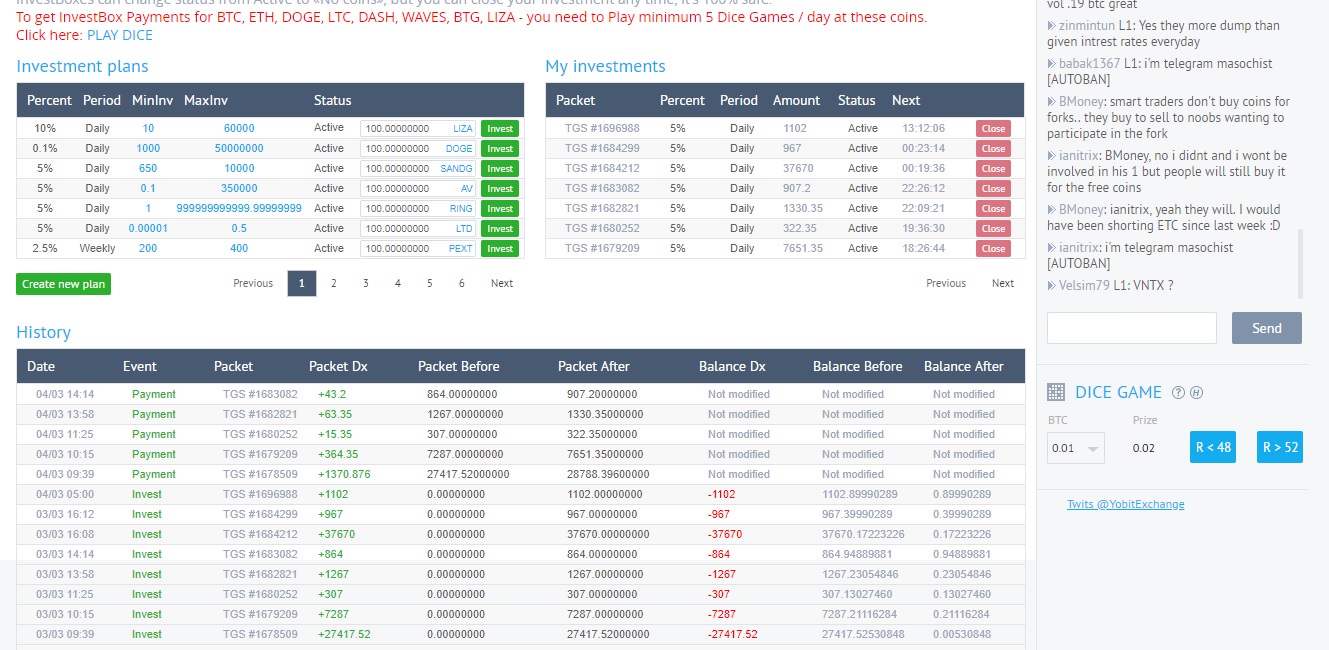Invest in the PEXT weekly plan

tap(500, 248)
